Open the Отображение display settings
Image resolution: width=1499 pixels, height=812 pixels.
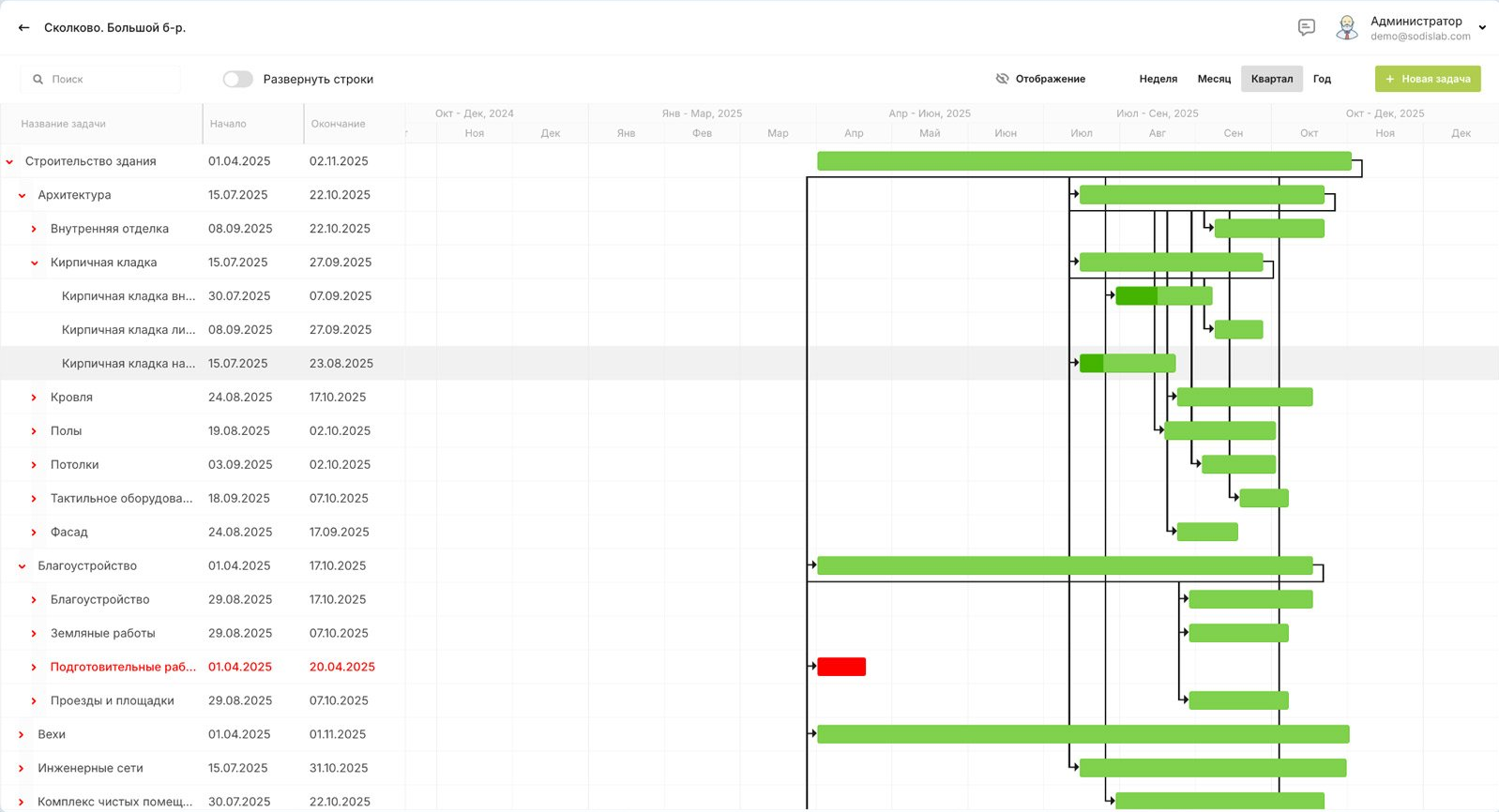[1050, 79]
